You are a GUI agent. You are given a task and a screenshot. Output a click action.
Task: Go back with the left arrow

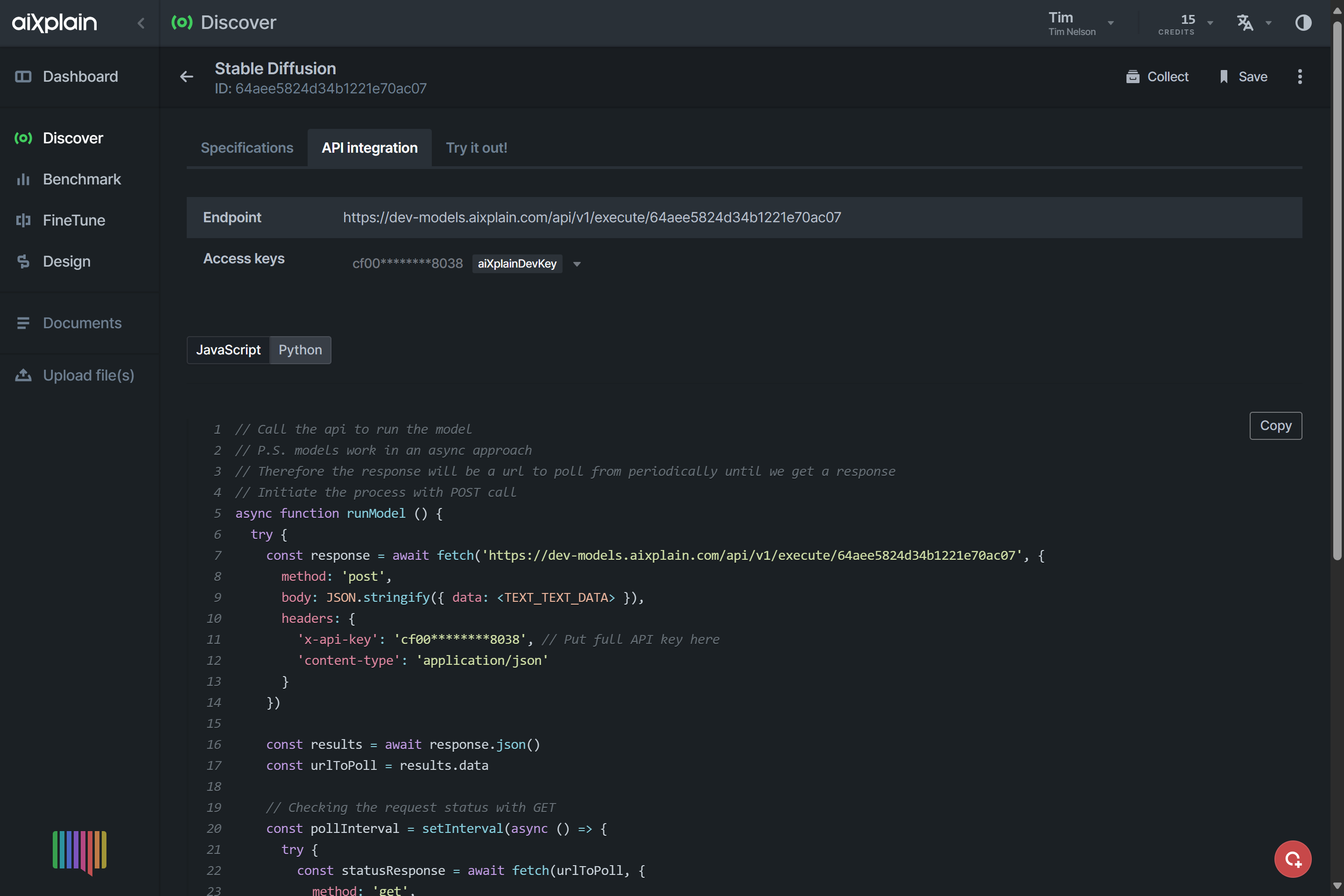(187, 77)
